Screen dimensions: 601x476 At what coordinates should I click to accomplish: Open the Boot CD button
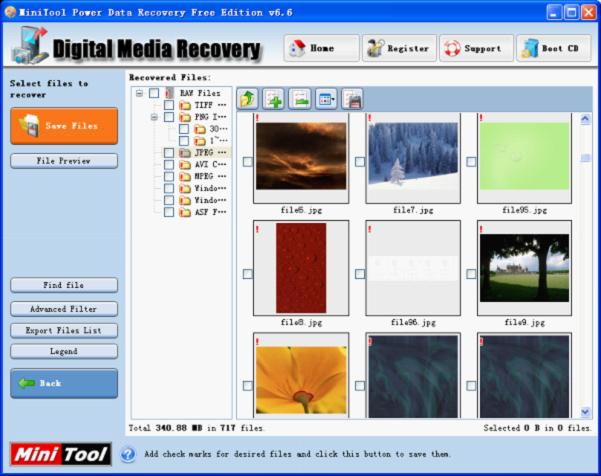(x=553, y=48)
